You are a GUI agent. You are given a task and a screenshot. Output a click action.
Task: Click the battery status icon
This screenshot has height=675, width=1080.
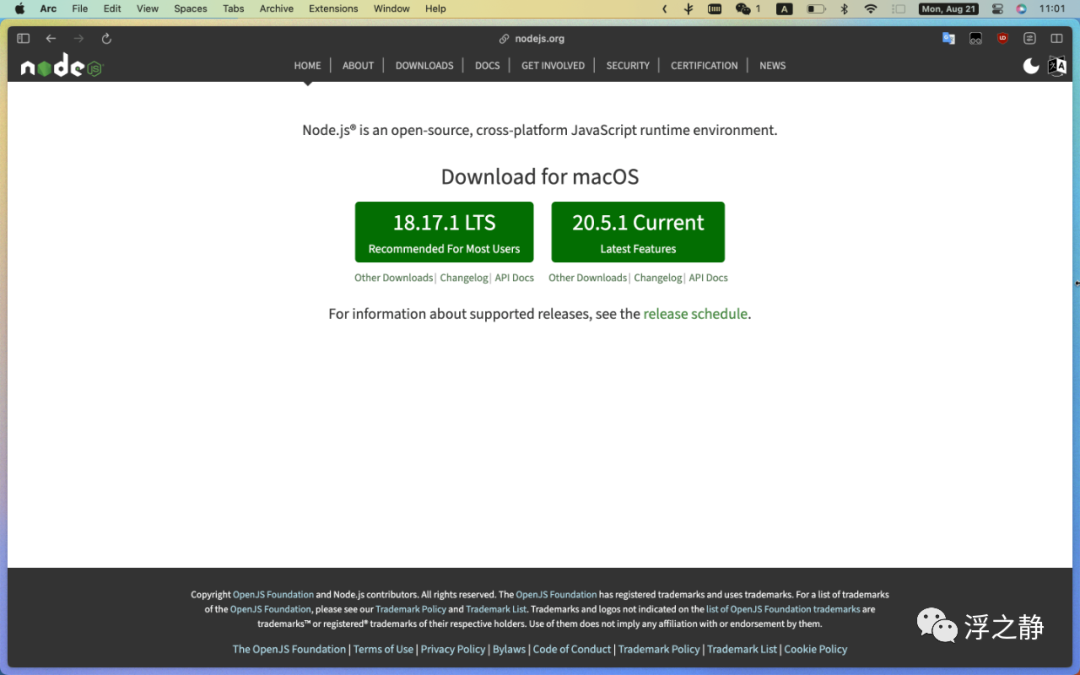tap(816, 9)
